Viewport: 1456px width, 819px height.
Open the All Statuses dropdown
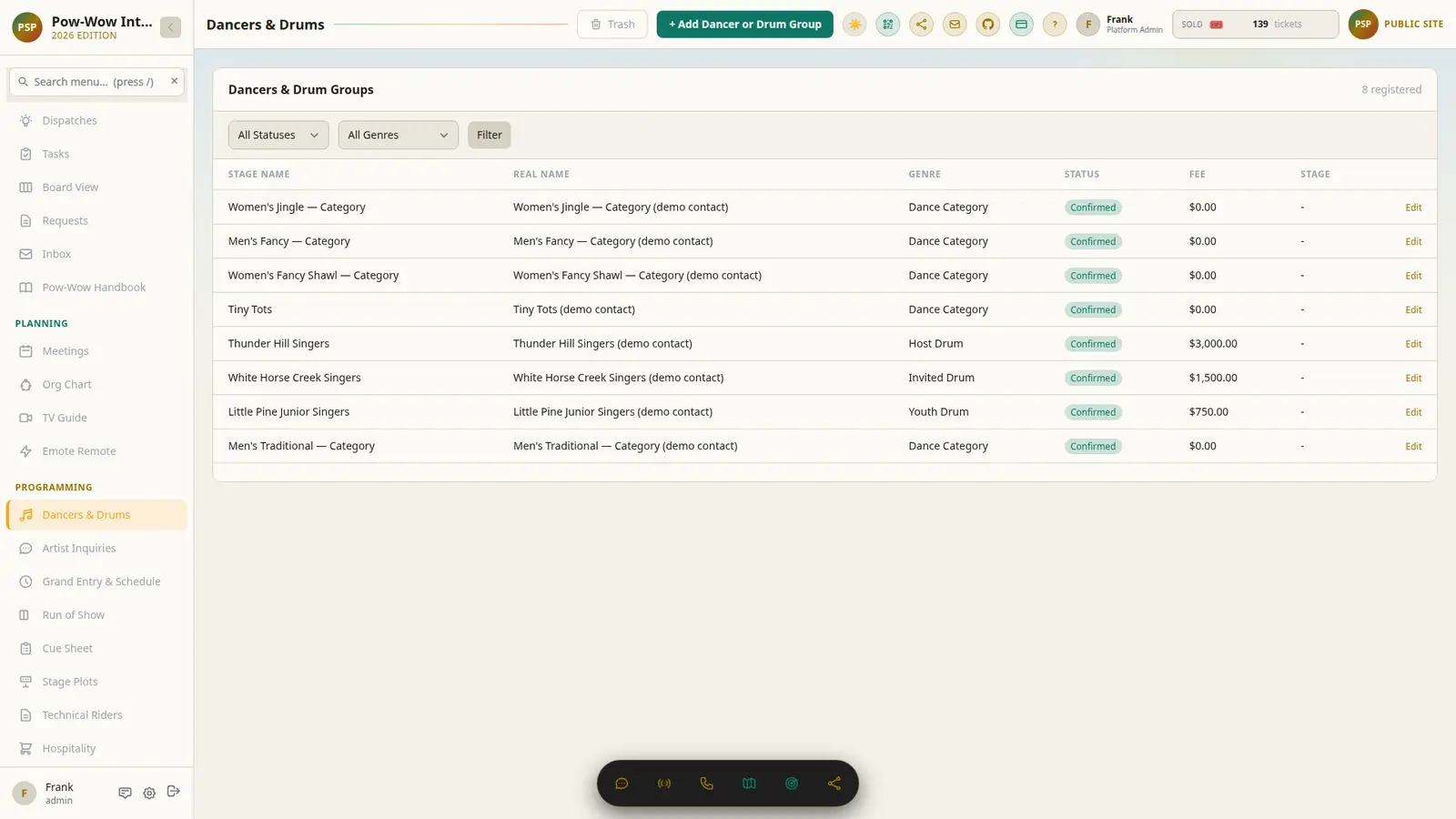coord(278,135)
